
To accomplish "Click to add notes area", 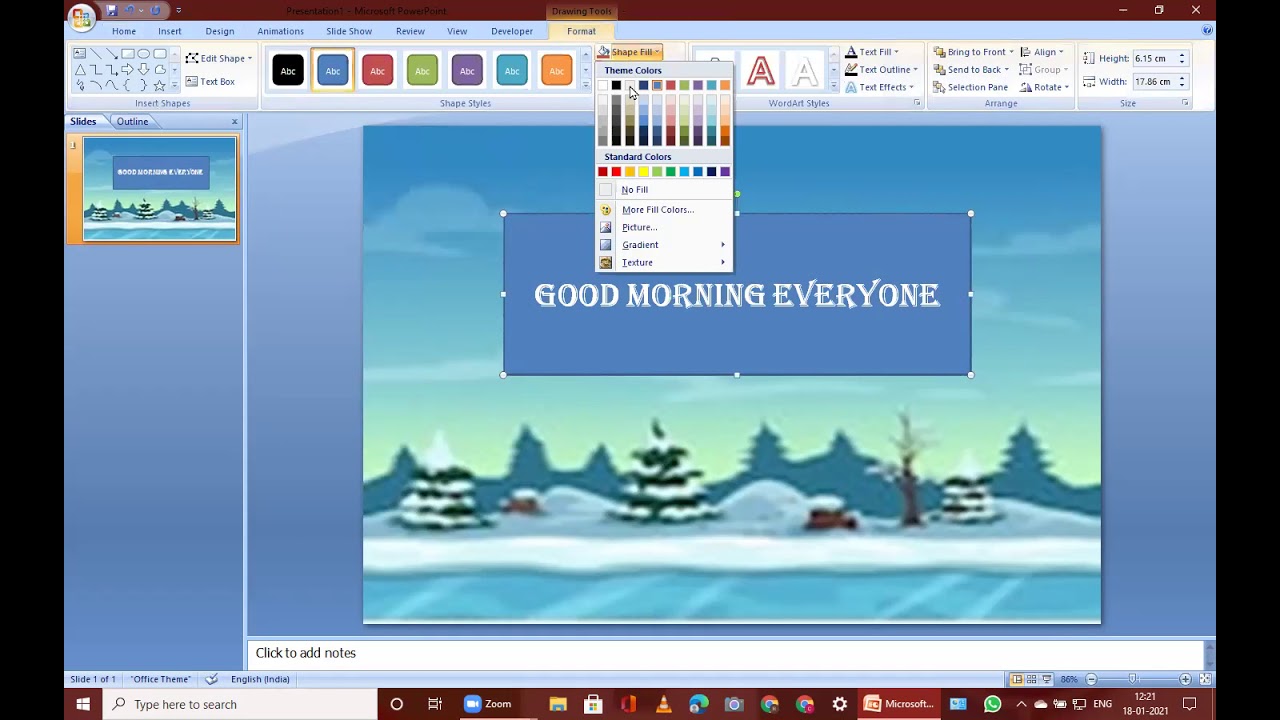I will (725, 653).
